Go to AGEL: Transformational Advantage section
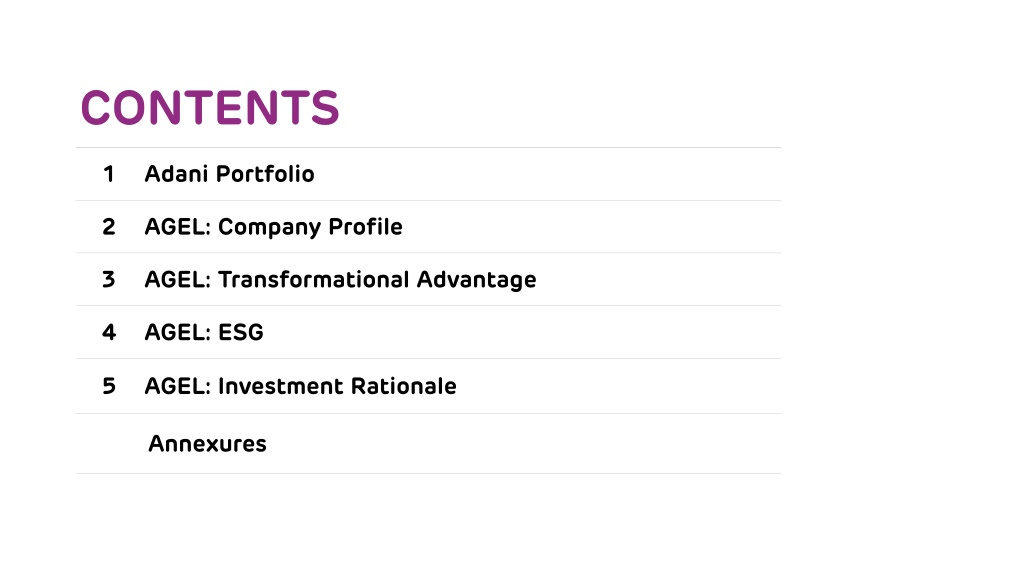This screenshot has width=1024, height=576. [340, 280]
